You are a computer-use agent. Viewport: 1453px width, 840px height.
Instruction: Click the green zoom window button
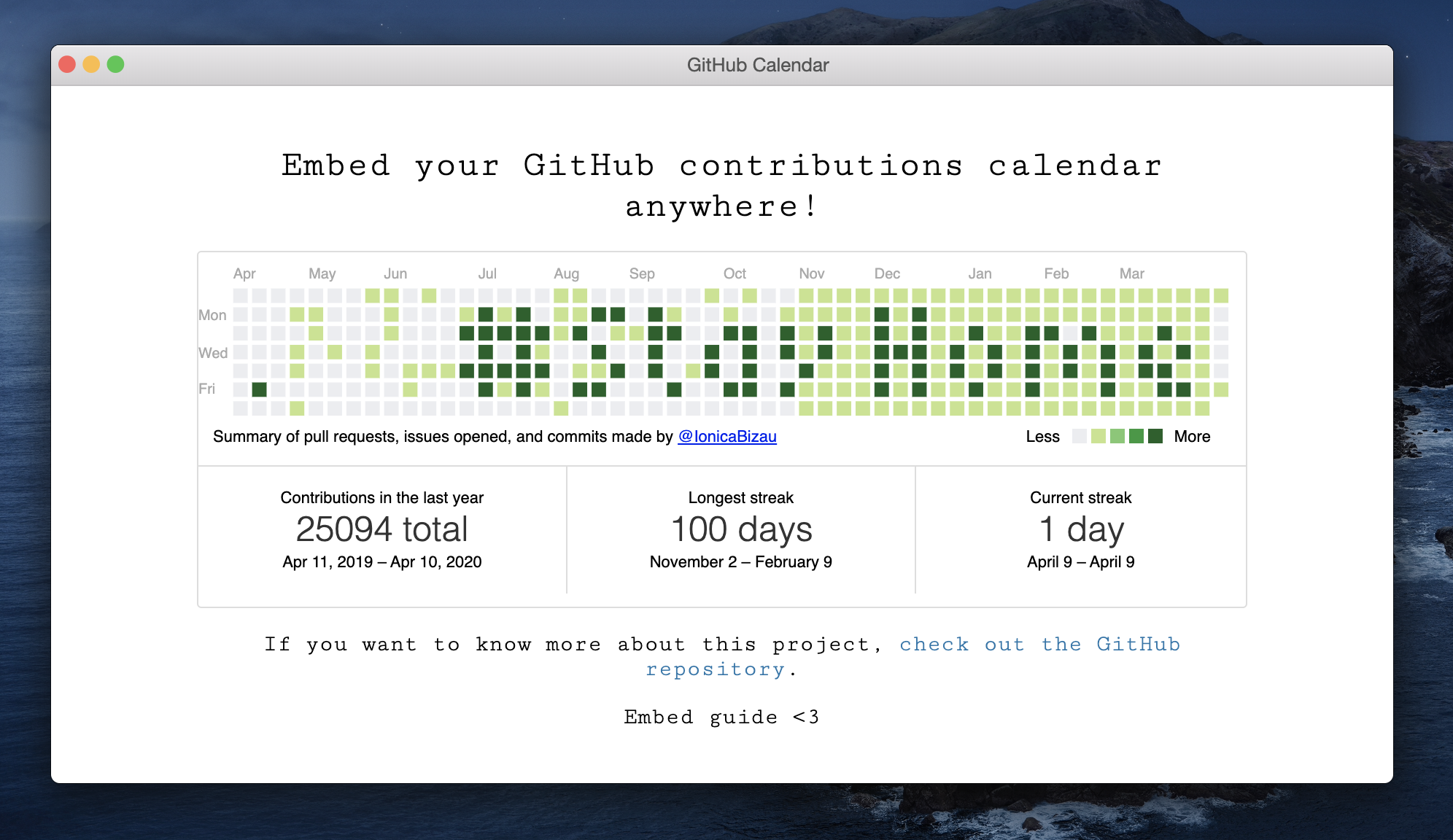pyautogui.click(x=115, y=64)
